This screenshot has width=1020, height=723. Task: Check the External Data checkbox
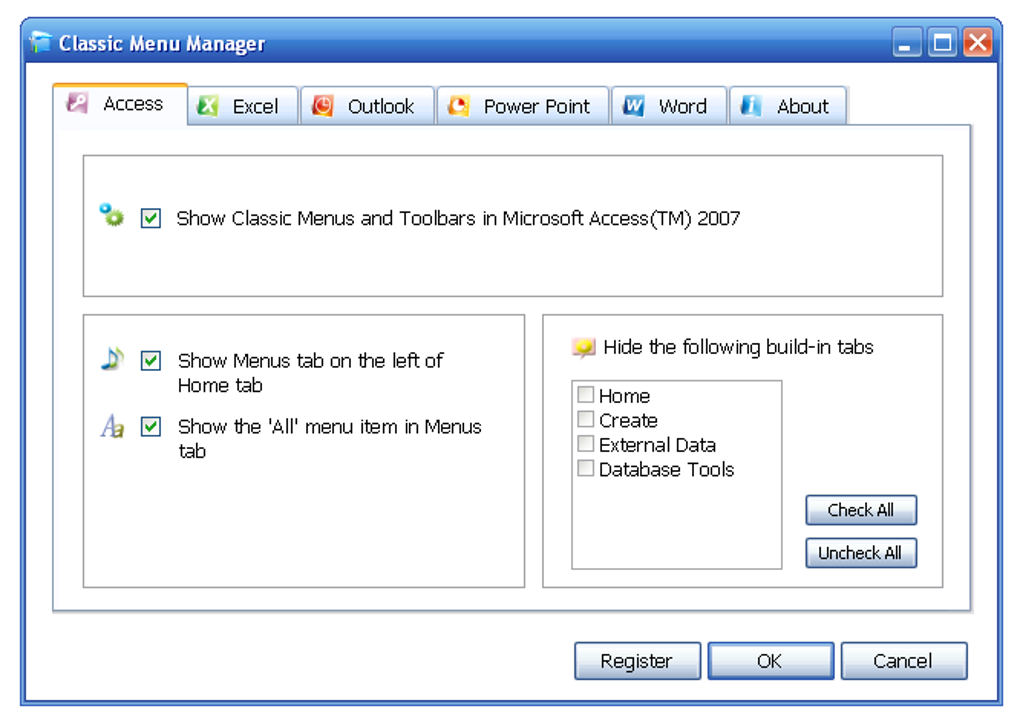click(585, 443)
